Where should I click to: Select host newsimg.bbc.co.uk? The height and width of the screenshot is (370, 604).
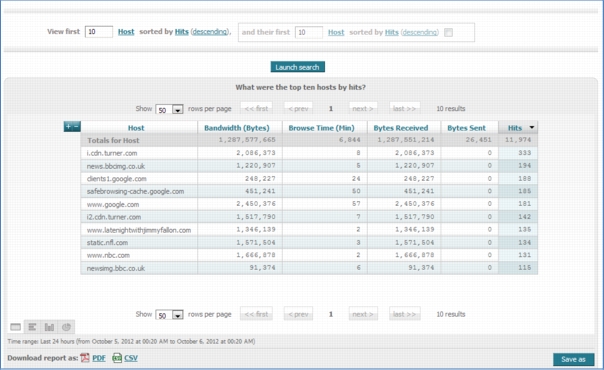pos(116,268)
